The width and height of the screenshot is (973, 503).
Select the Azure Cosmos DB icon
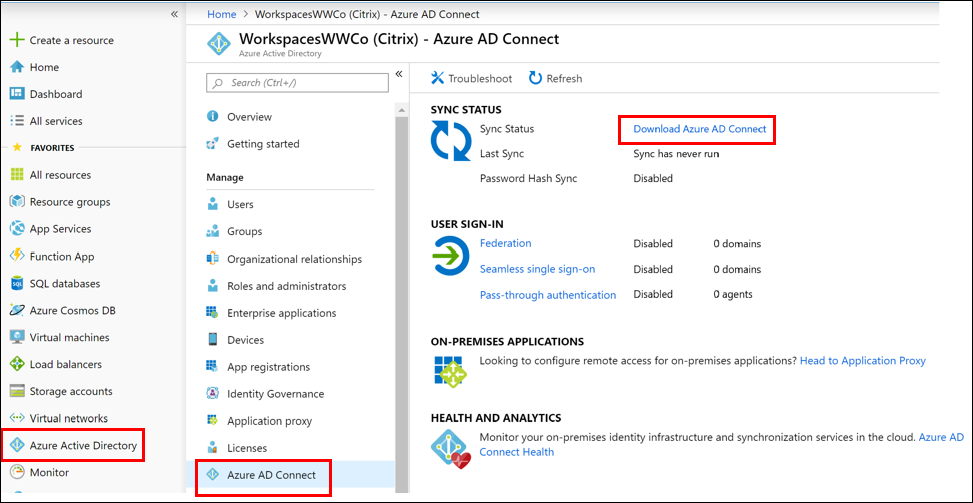pos(16,310)
